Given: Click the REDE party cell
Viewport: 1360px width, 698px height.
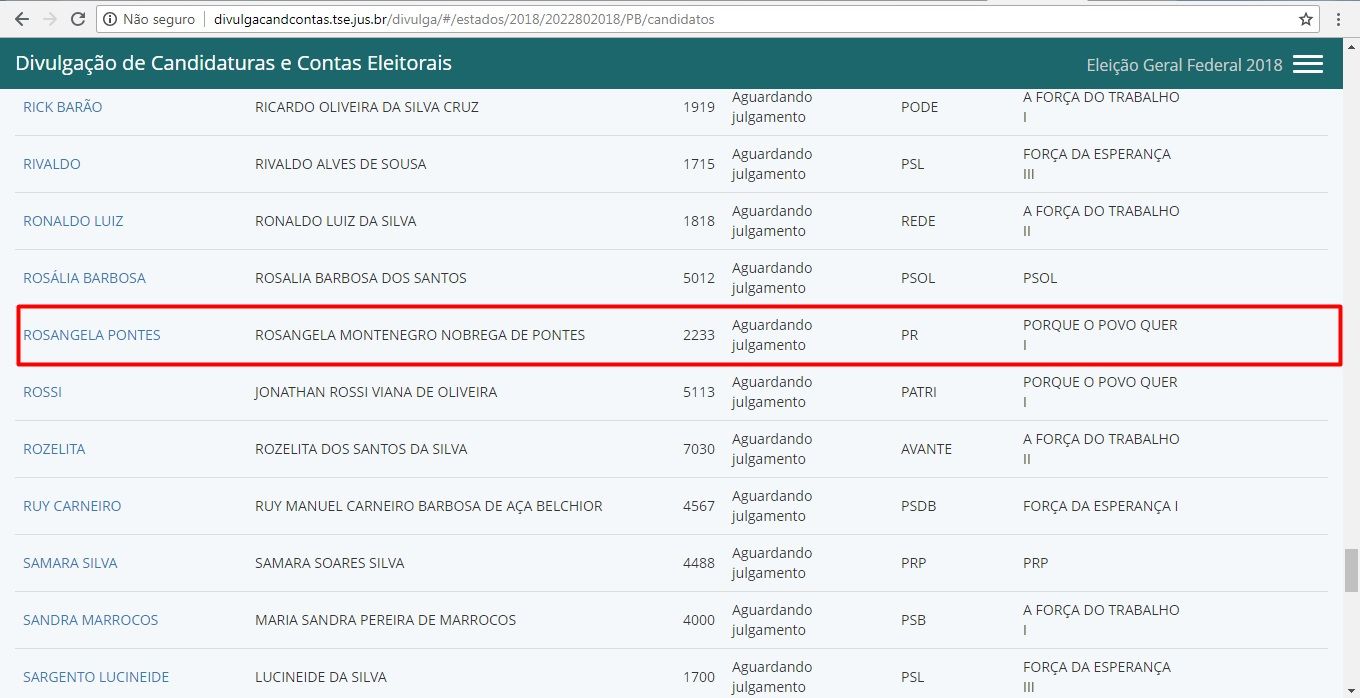Looking at the screenshot, I should (x=918, y=221).
